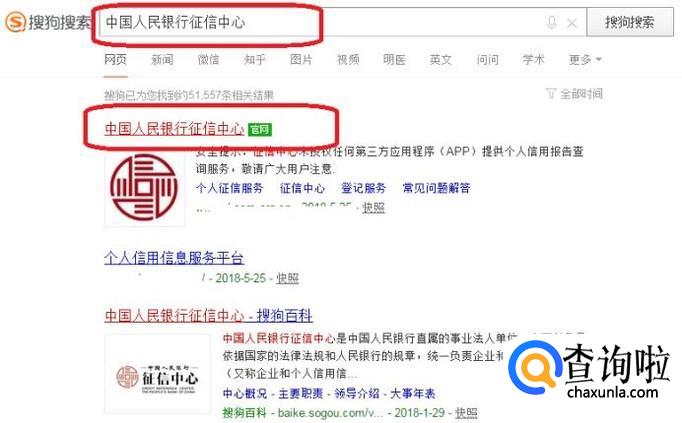
Task: Open the 学术 search tab
Action: pos(533,60)
